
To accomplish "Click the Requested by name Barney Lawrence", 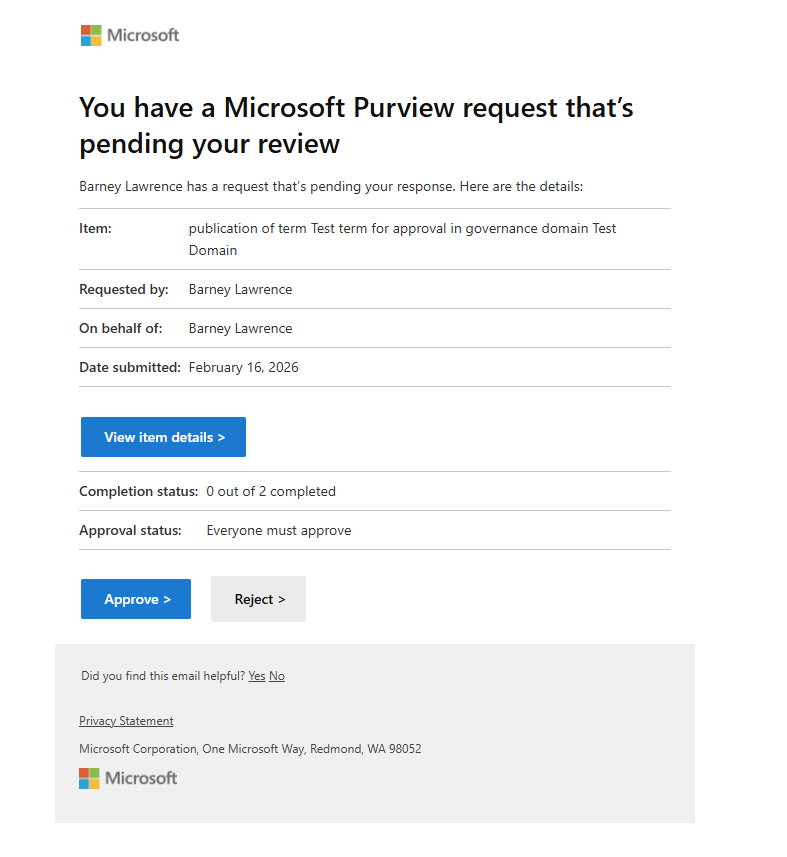I will [x=240, y=289].
